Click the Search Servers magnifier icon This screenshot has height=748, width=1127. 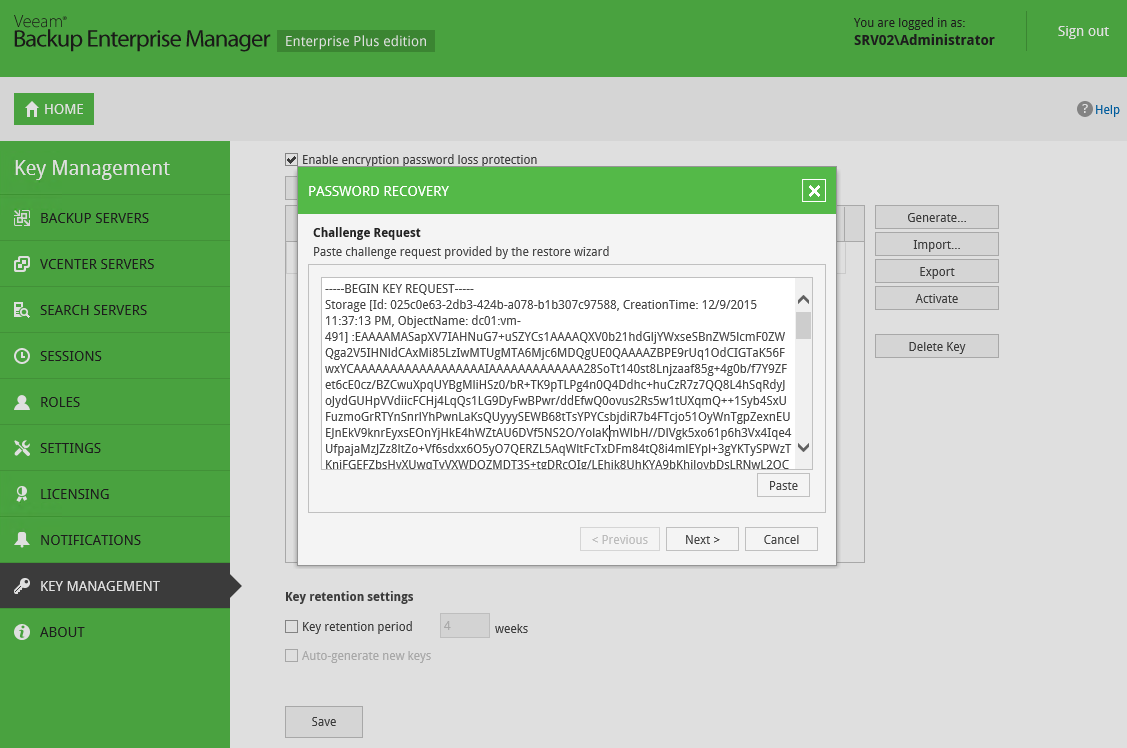(x=21, y=310)
